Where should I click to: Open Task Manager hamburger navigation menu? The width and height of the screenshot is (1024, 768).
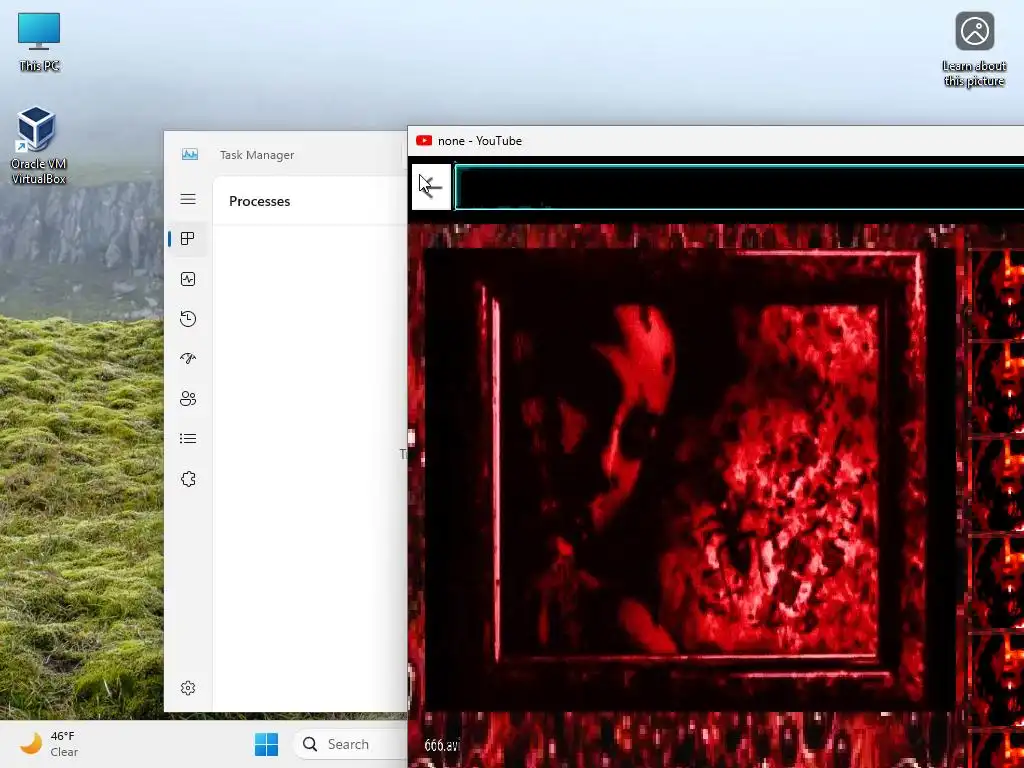188,199
